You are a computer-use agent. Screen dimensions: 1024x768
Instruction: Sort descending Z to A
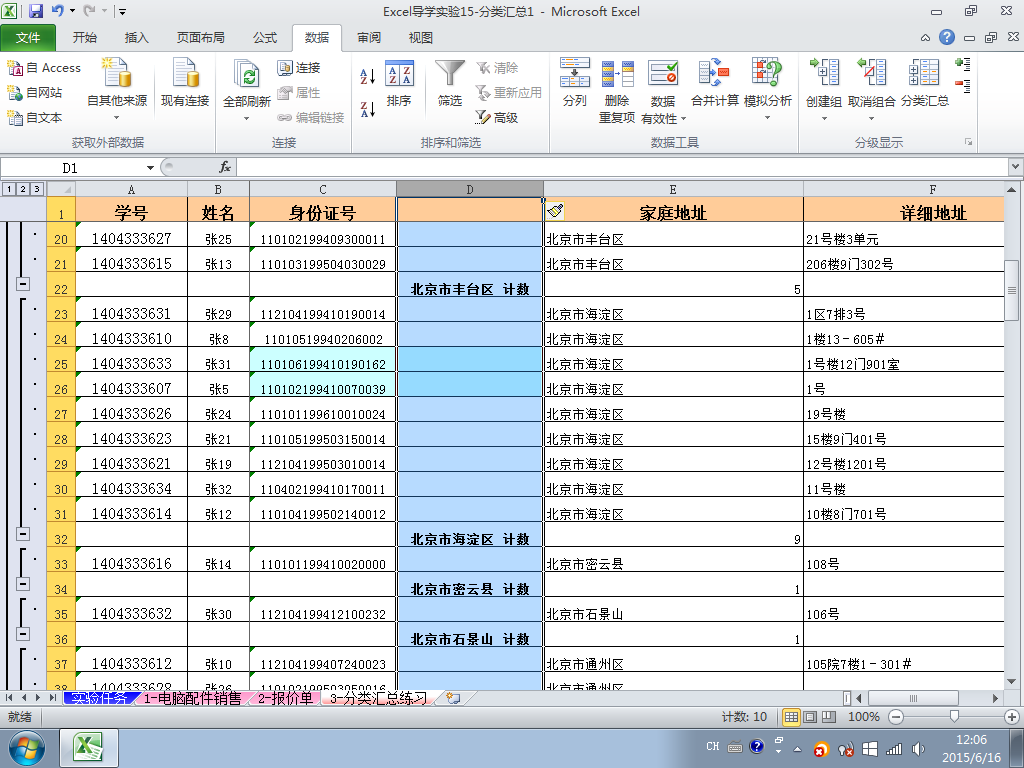point(368,108)
